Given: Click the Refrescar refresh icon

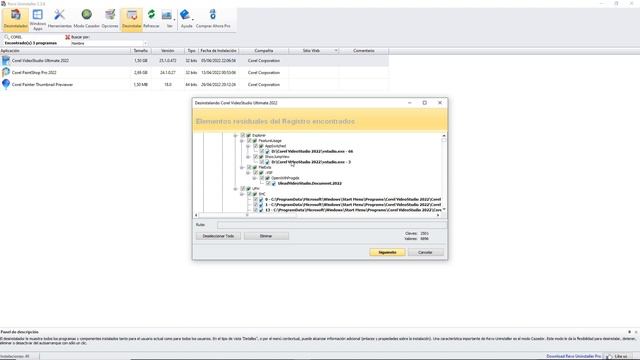Looking at the screenshot, I should (x=151, y=19).
